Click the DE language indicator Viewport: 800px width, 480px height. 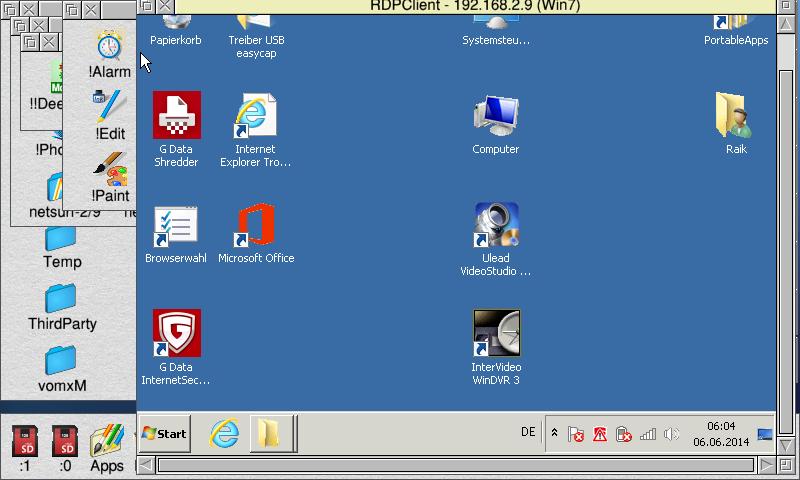[528, 432]
